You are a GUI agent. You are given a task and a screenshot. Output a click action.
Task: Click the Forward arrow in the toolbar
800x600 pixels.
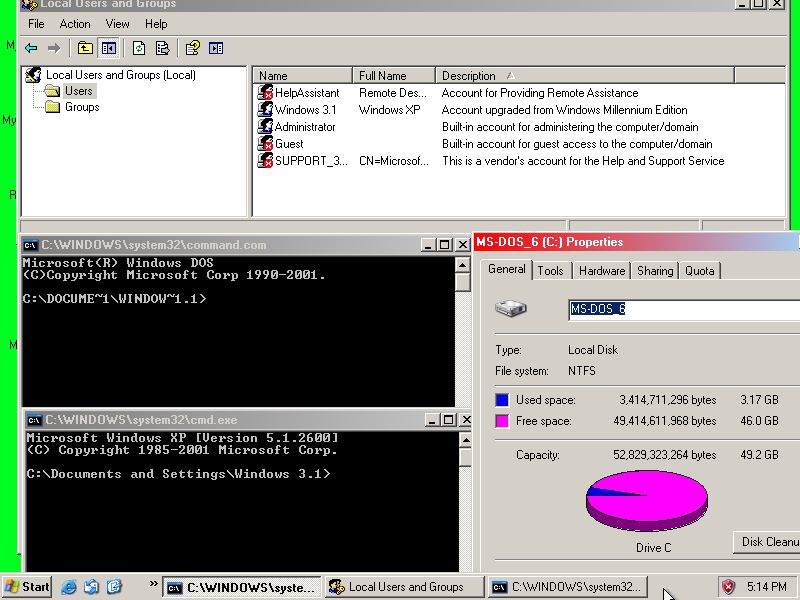54,48
